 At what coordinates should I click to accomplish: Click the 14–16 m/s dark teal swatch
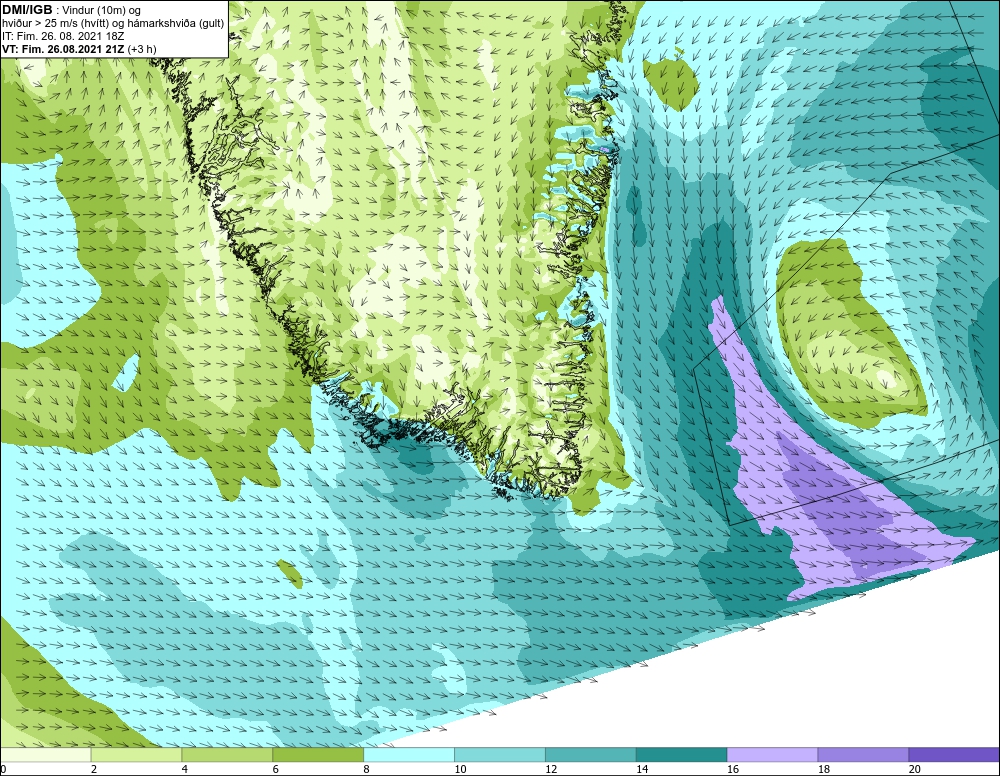pyautogui.click(x=681, y=755)
